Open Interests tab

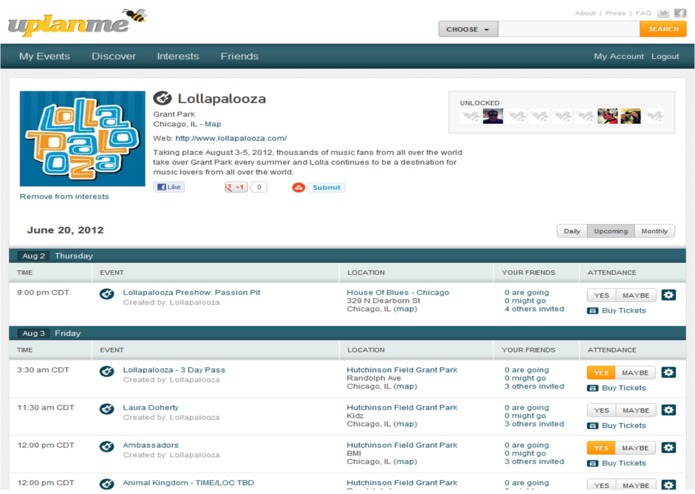[x=178, y=56]
